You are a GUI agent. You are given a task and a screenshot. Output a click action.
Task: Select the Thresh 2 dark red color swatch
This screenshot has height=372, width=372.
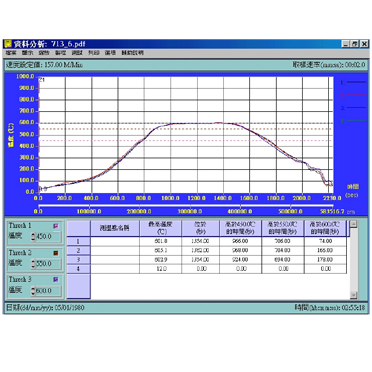point(56,253)
